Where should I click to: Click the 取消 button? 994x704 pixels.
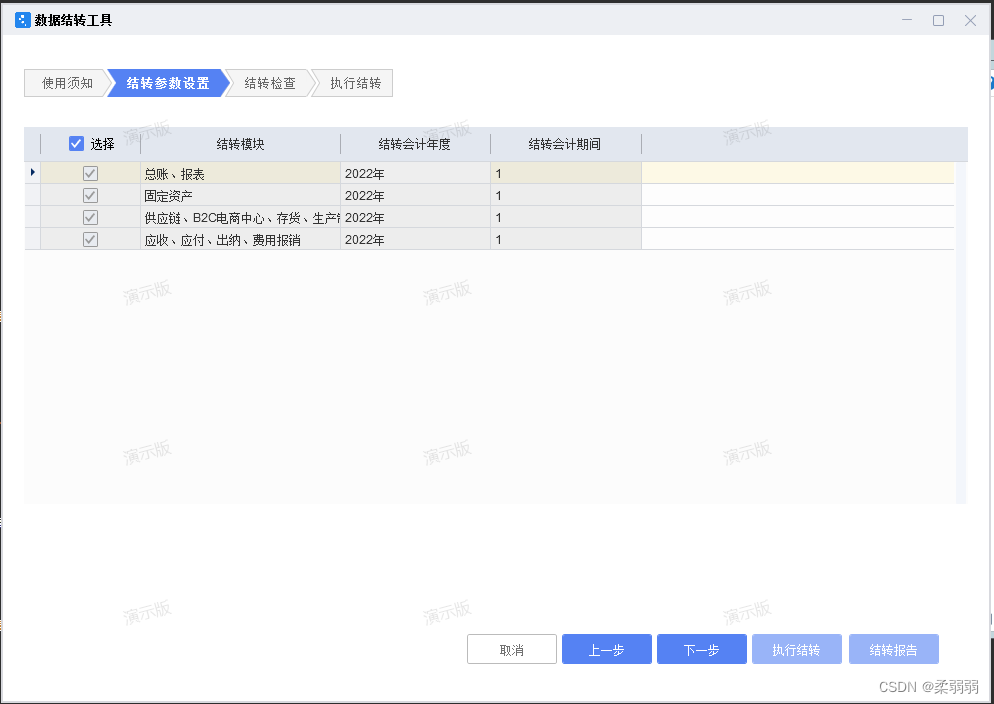point(511,648)
